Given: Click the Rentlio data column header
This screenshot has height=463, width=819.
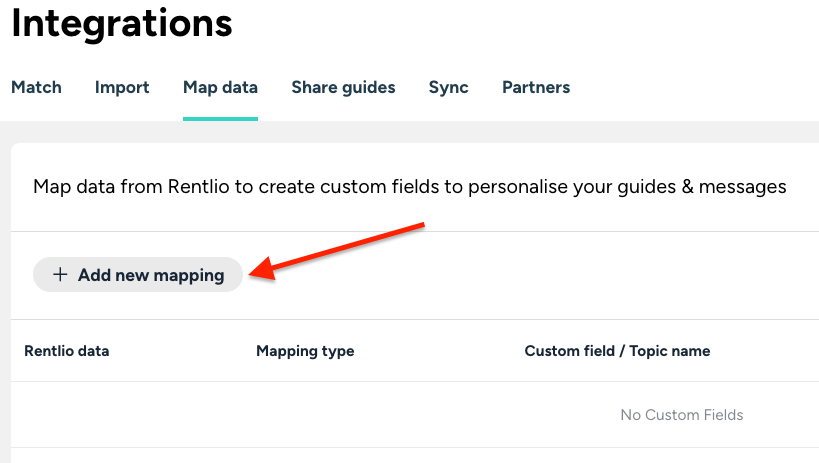Looking at the screenshot, I should click(x=66, y=351).
